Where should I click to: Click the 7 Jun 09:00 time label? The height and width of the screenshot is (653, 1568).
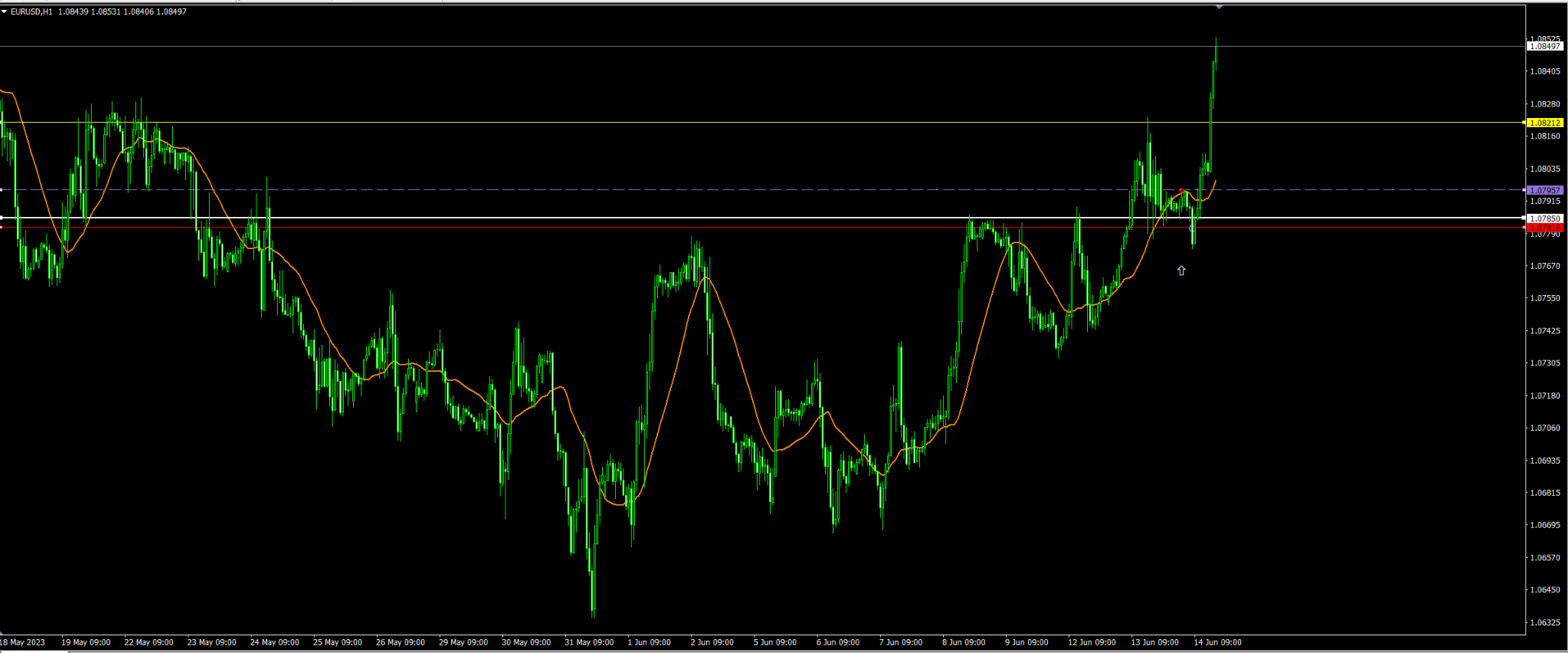(900, 642)
